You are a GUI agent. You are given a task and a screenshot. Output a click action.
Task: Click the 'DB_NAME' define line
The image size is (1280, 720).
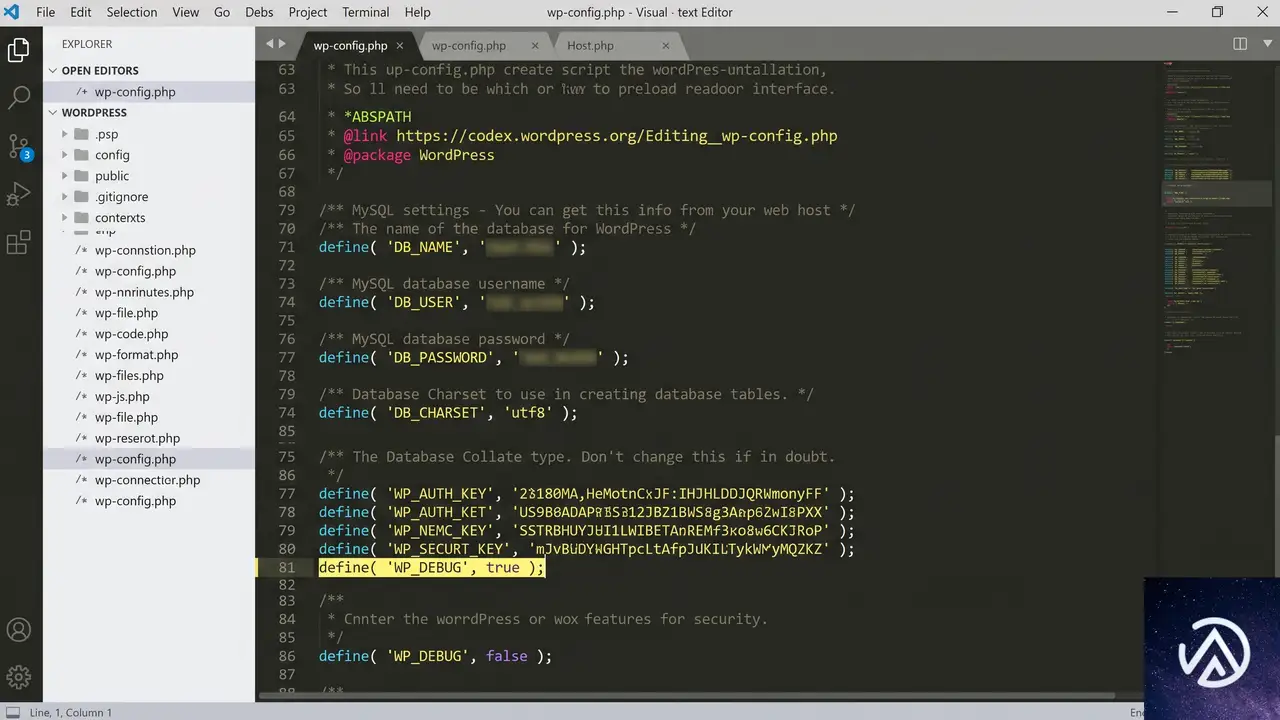[x=452, y=247]
